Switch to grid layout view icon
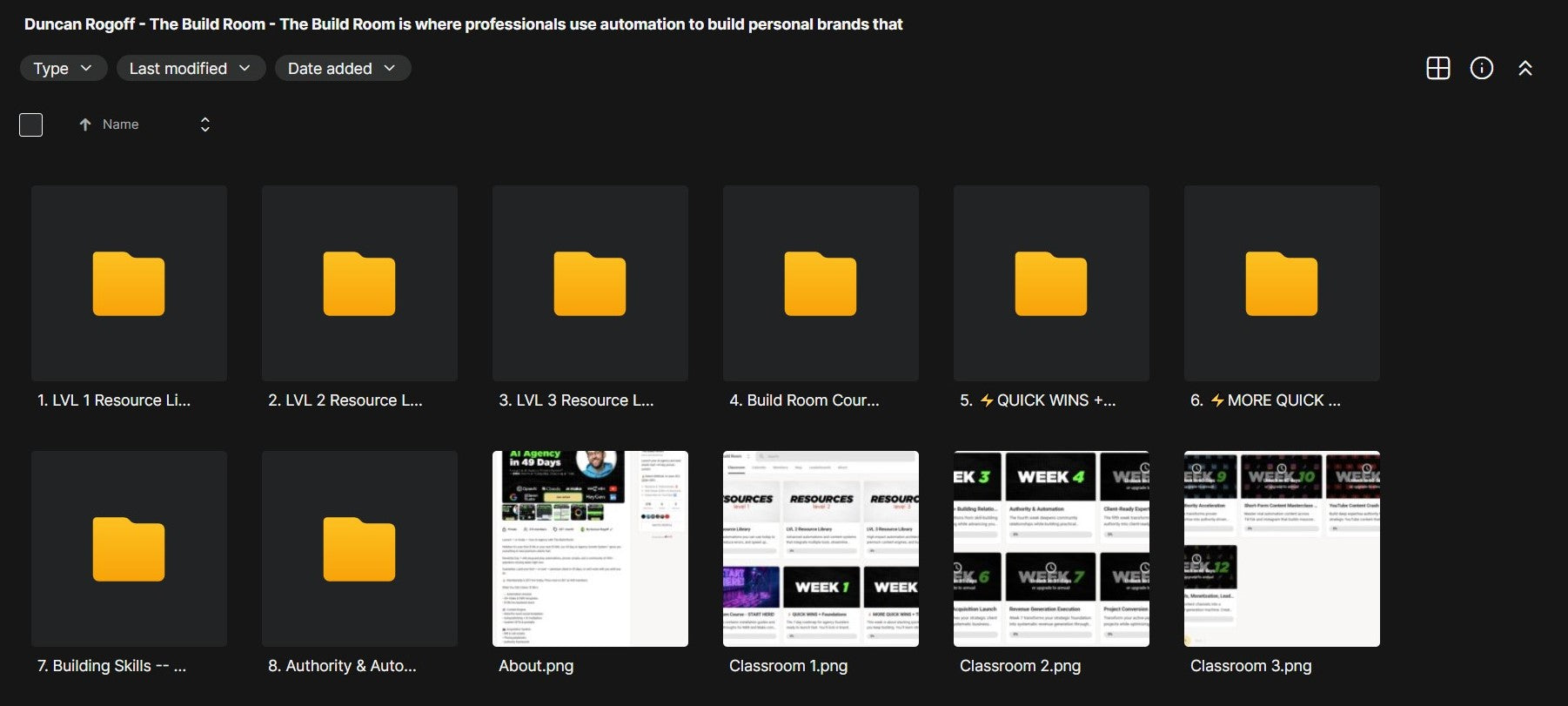Viewport: 1568px width, 706px height. [1438, 68]
